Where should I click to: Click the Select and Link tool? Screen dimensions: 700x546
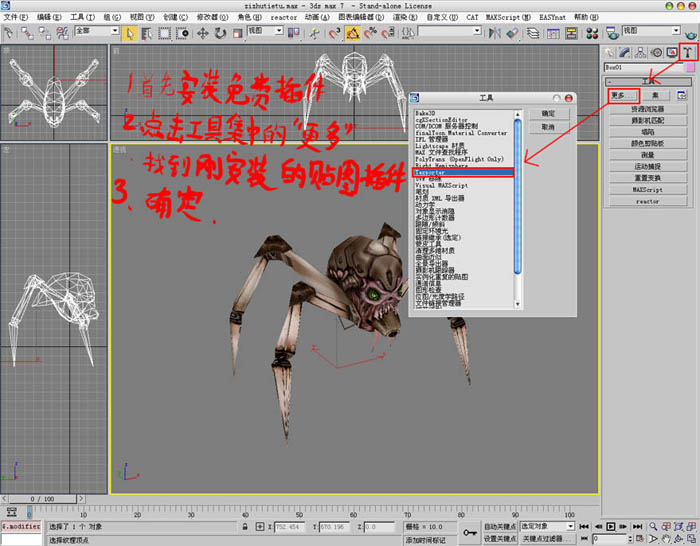pyautogui.click(x=27, y=33)
